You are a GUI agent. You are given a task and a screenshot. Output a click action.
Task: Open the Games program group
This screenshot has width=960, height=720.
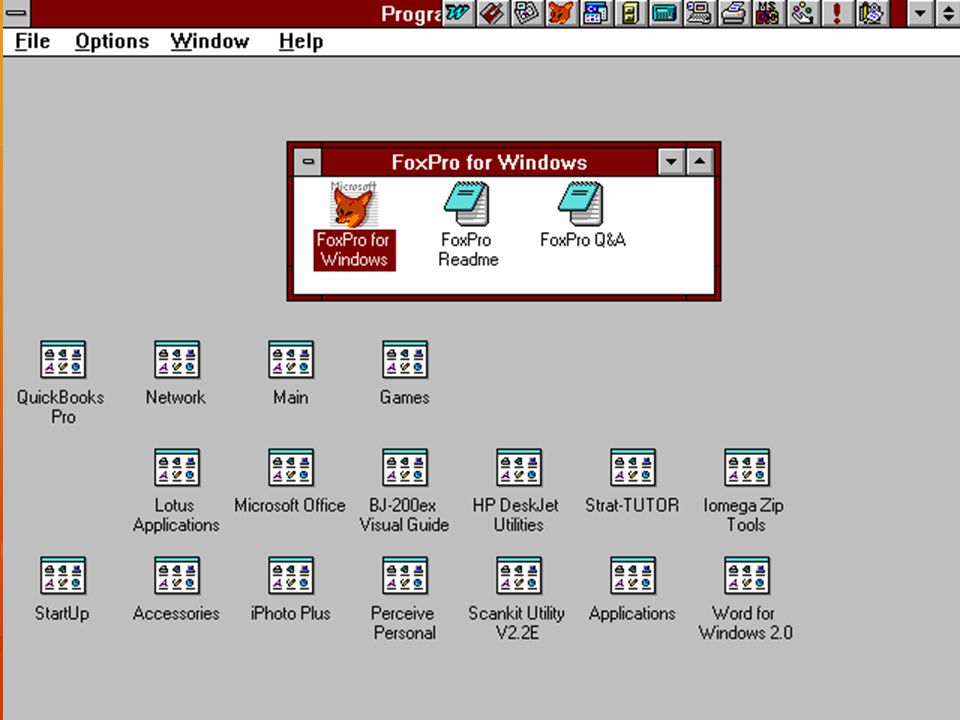(405, 359)
